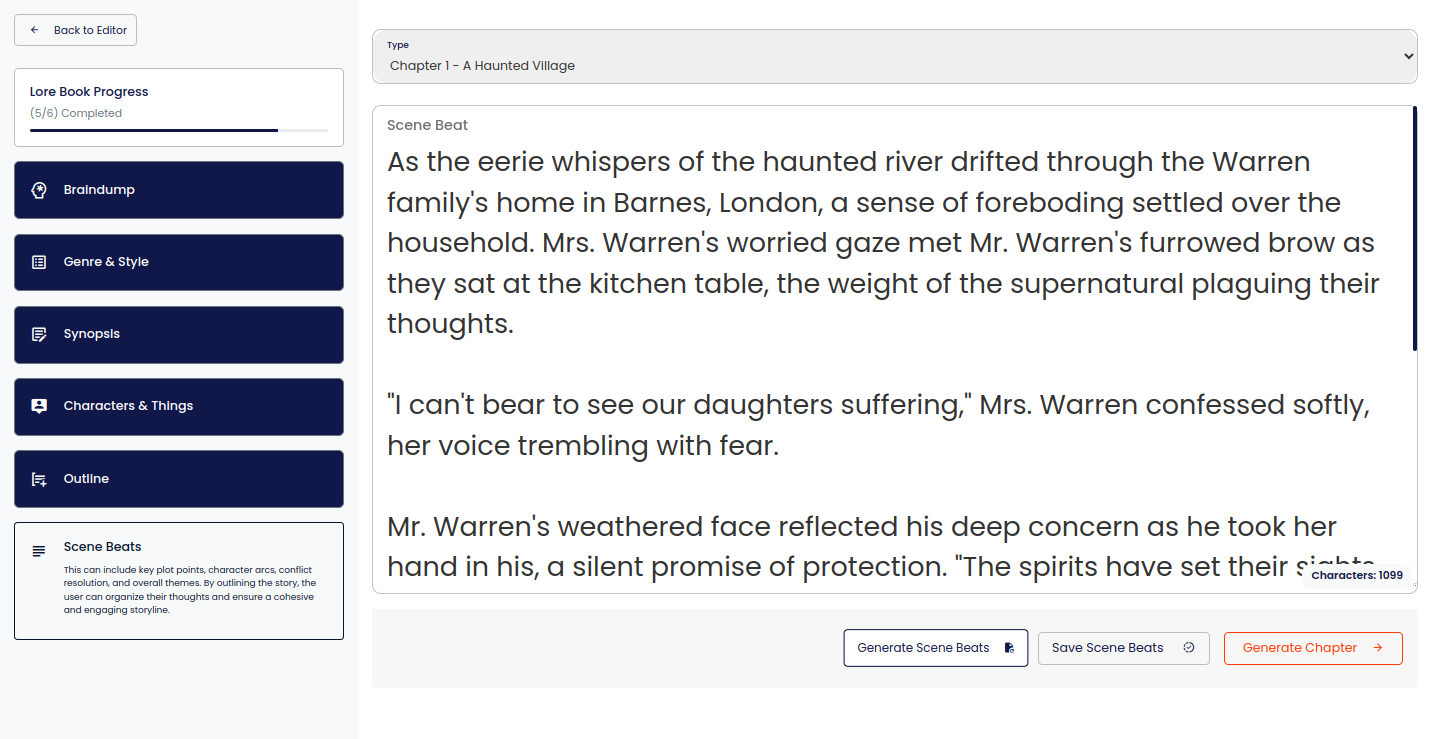Switch to the Outline section
Image resolution: width=1436 pixels, height=739 pixels.
tap(179, 479)
